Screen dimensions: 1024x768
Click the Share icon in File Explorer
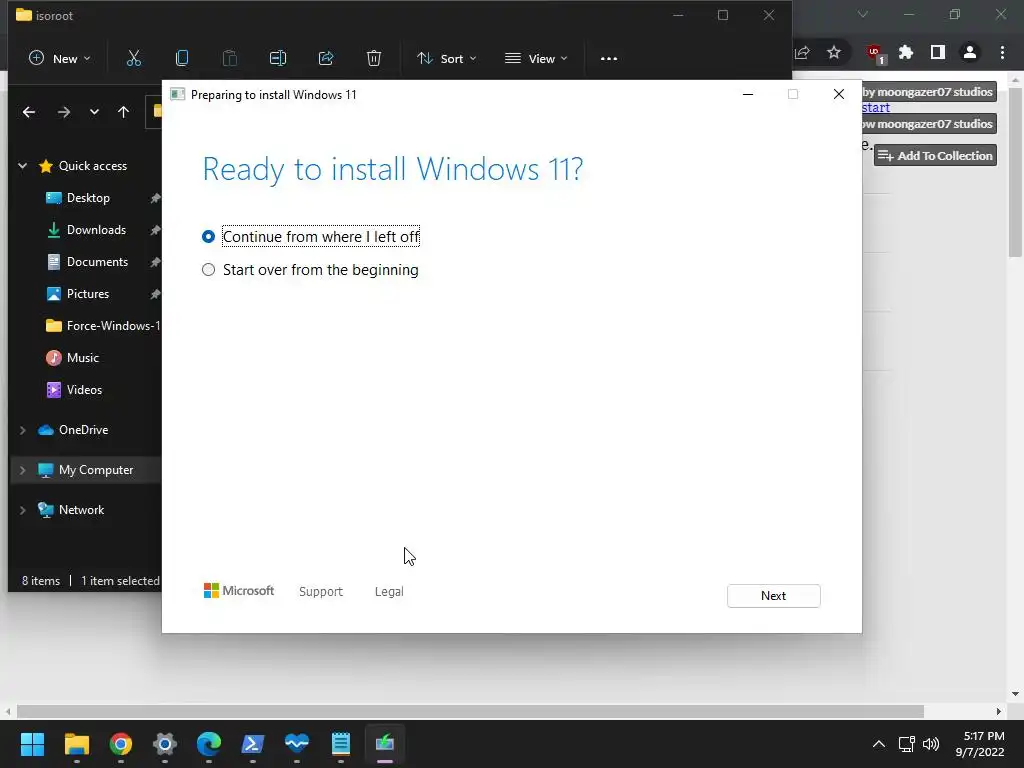click(x=326, y=58)
